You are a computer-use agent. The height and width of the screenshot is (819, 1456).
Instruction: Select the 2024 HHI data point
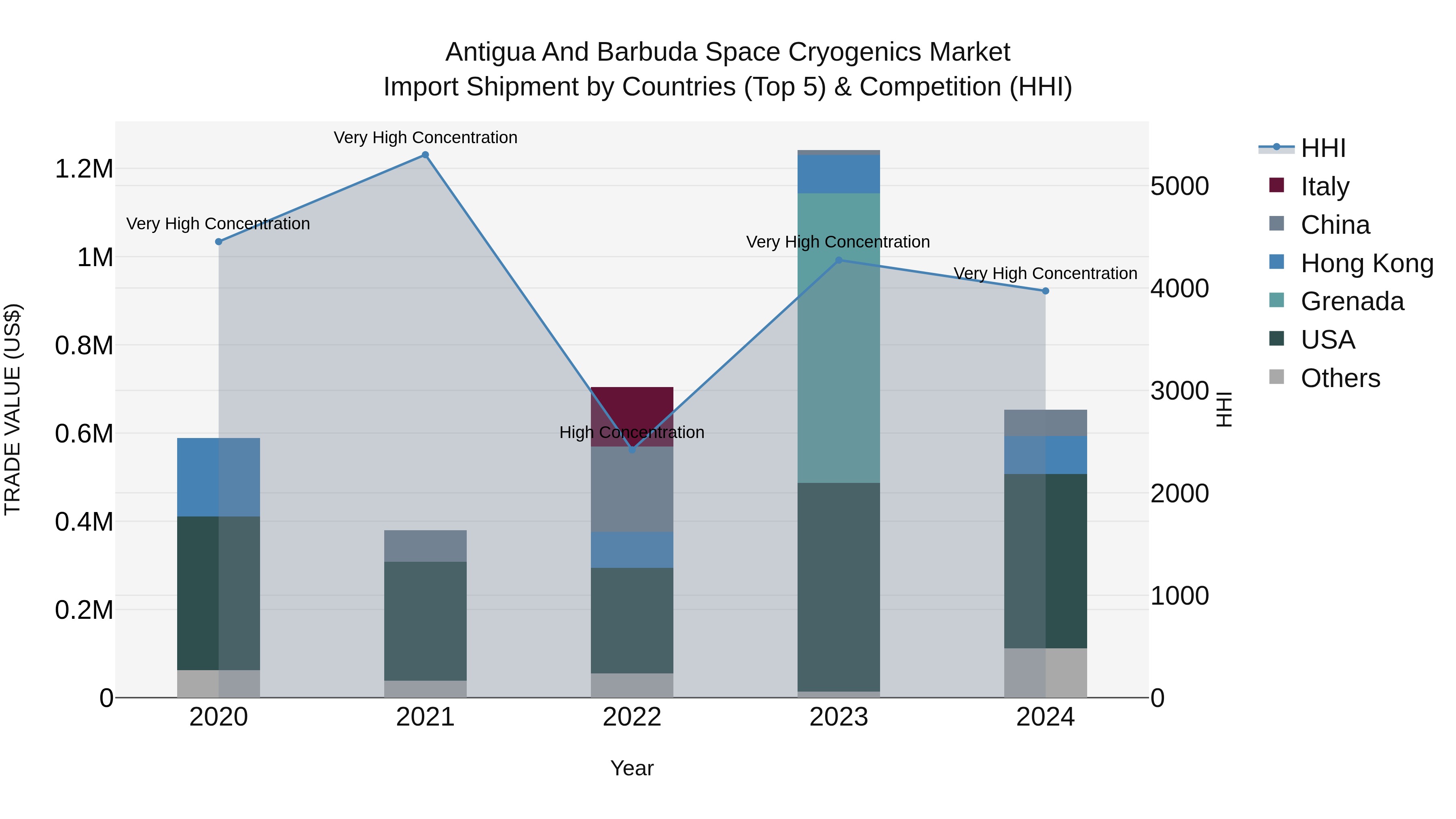pyautogui.click(x=1045, y=291)
